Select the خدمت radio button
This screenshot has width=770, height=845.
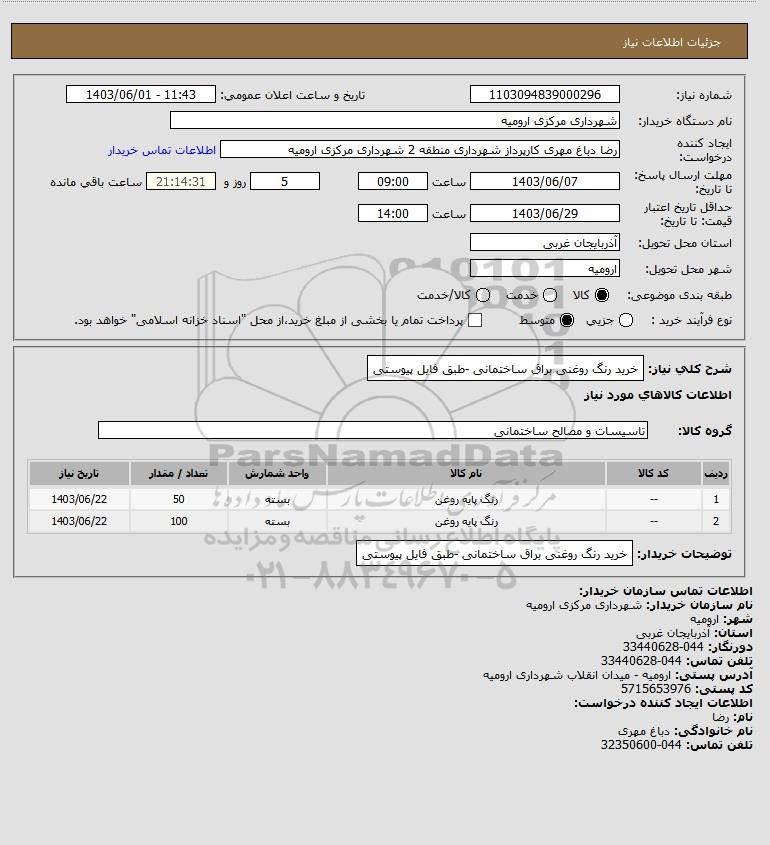(x=550, y=295)
